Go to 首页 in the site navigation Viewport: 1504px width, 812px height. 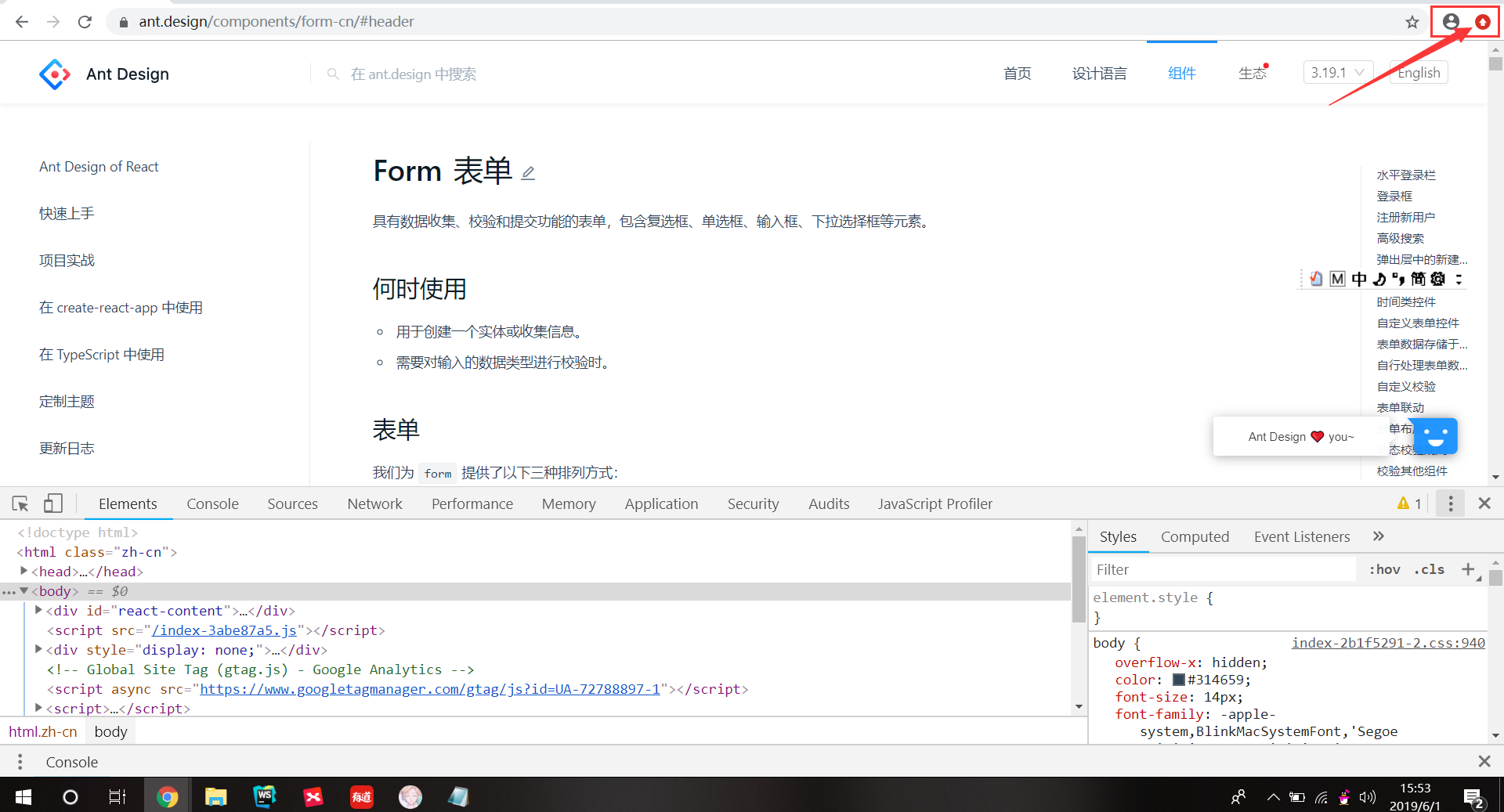pyautogui.click(x=1018, y=74)
